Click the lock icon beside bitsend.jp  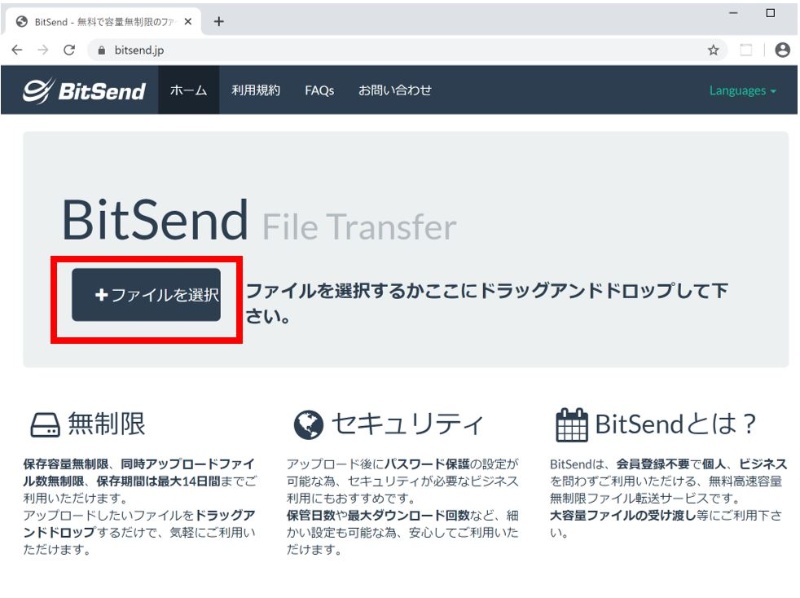(102, 50)
